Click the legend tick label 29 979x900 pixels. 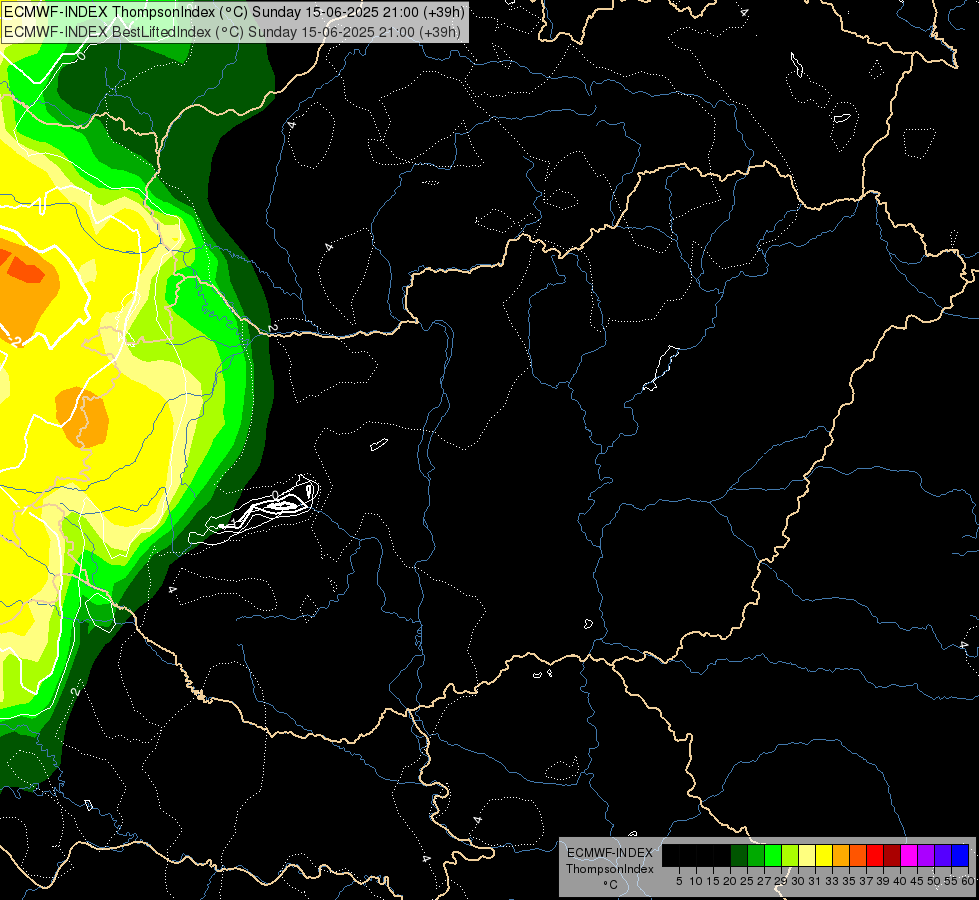point(780,881)
